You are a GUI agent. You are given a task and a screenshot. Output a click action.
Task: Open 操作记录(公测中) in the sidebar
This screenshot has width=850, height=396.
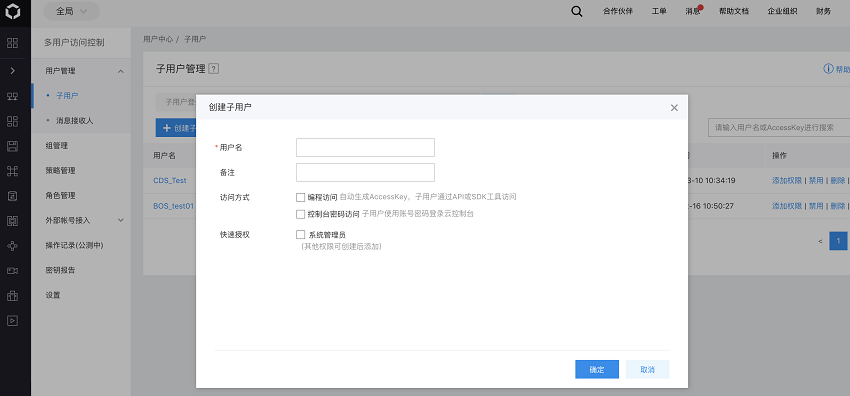click(74, 245)
